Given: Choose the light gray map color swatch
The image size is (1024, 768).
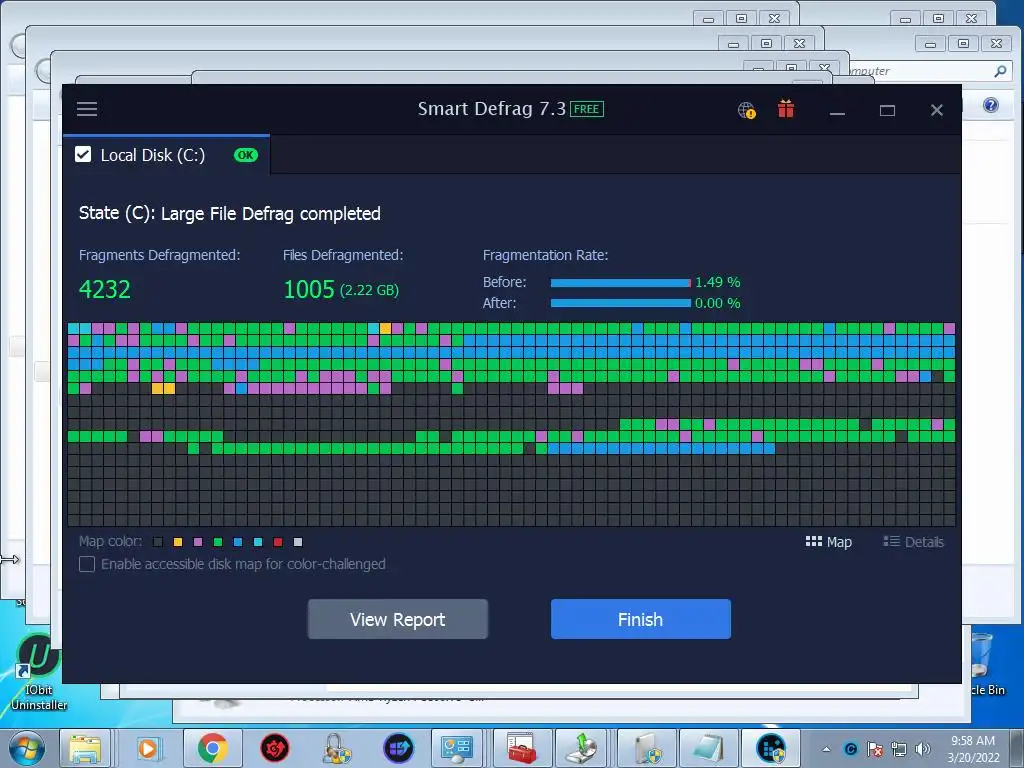Looking at the screenshot, I should (x=298, y=542).
